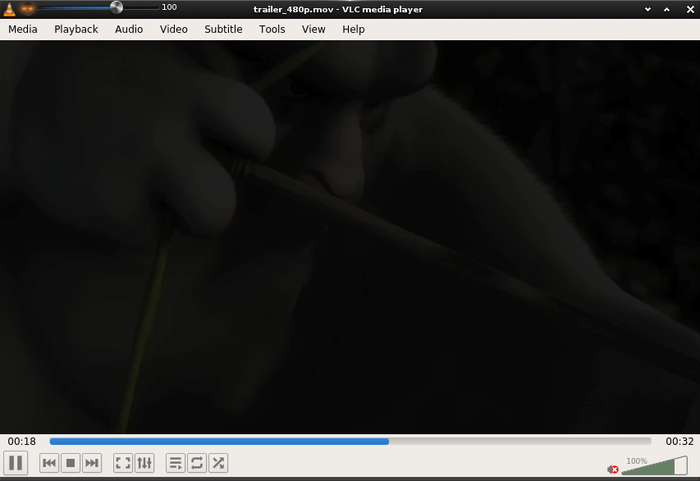Click the VLC cone icon in title bar
Screen dimensions: 700x481
coord(9,9)
